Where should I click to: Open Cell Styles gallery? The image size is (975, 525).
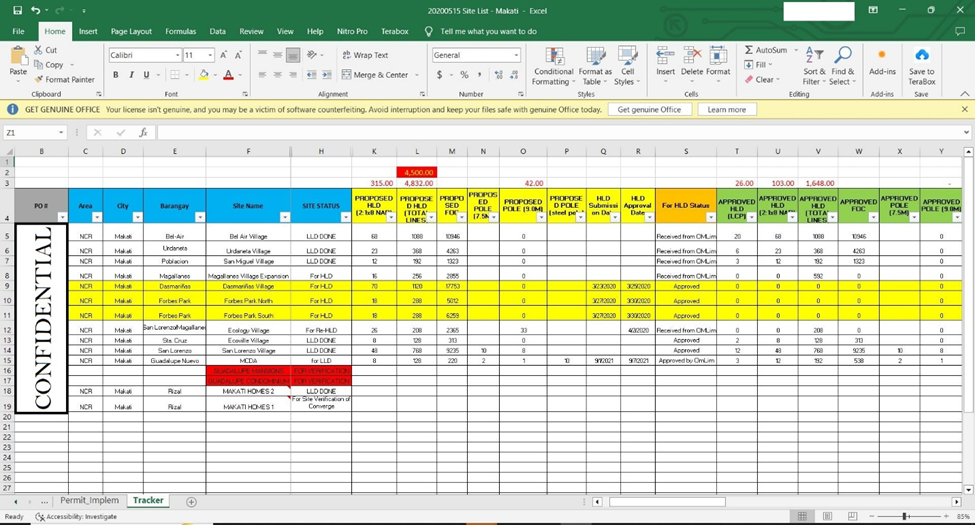tap(627, 67)
